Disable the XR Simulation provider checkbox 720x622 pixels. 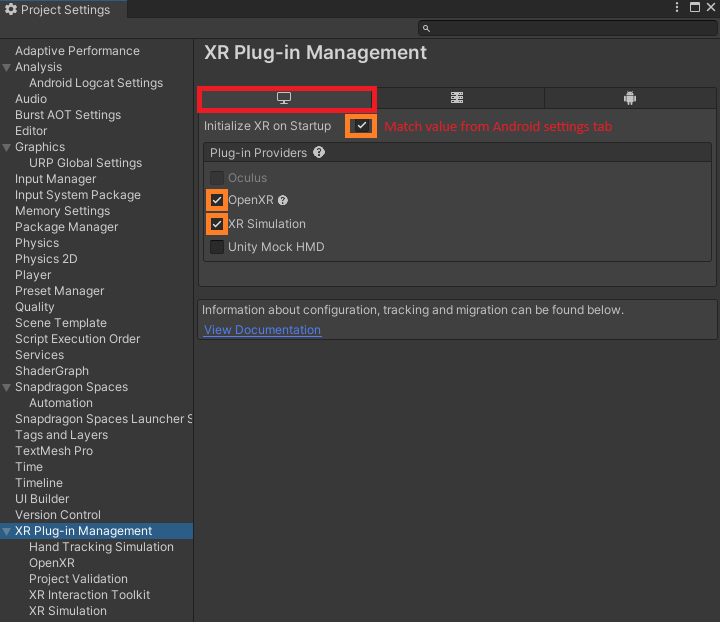point(217,224)
